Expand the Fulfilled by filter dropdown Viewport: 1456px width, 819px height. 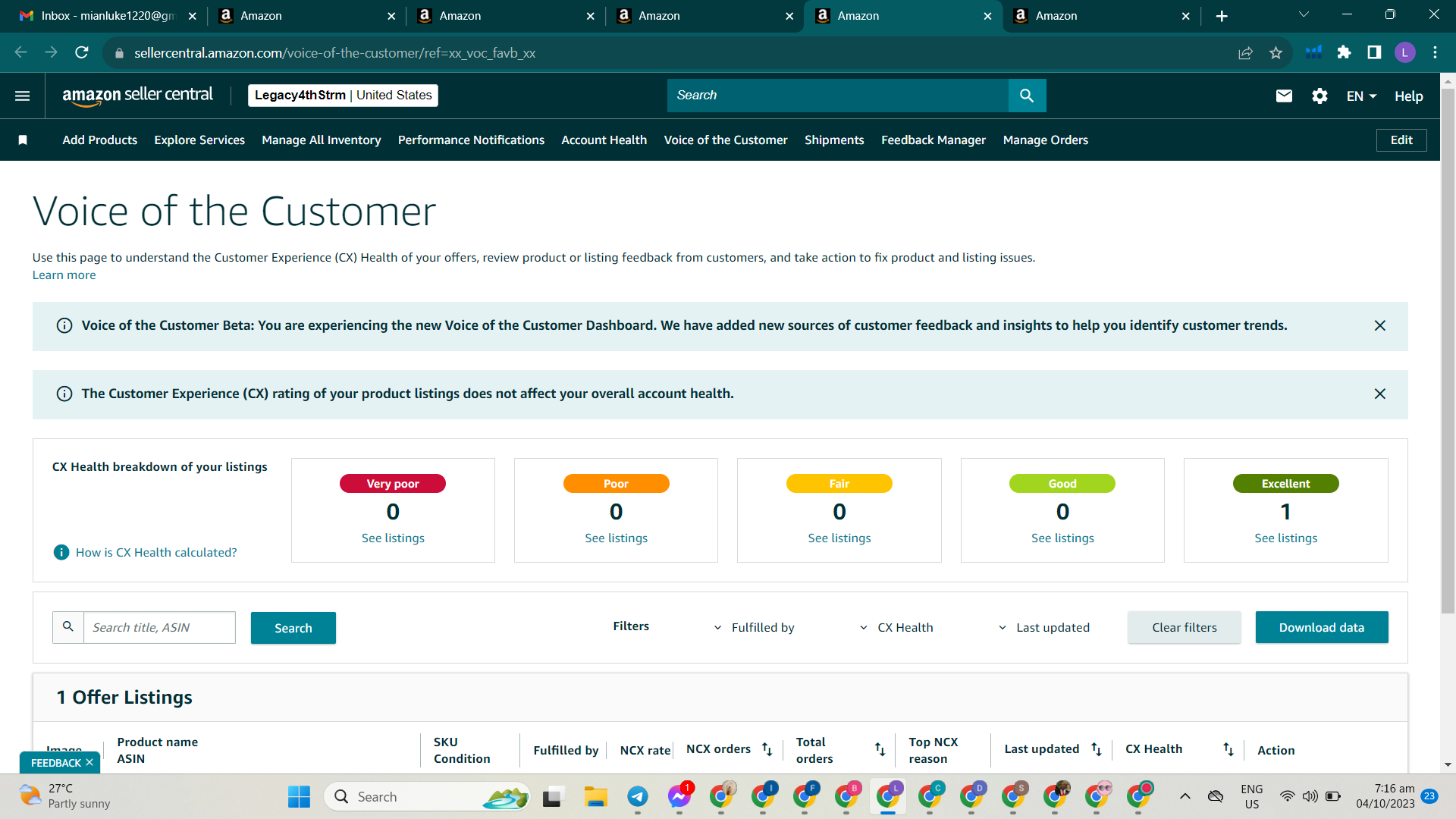click(x=755, y=628)
